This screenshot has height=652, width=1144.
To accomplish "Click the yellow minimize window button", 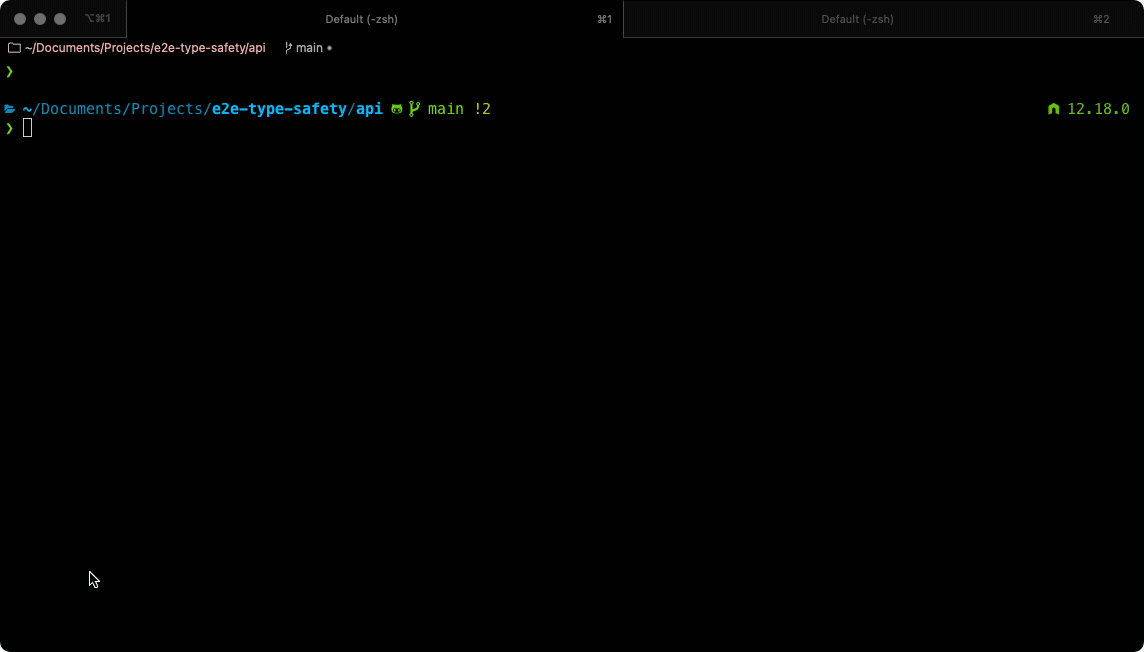I will [40, 19].
